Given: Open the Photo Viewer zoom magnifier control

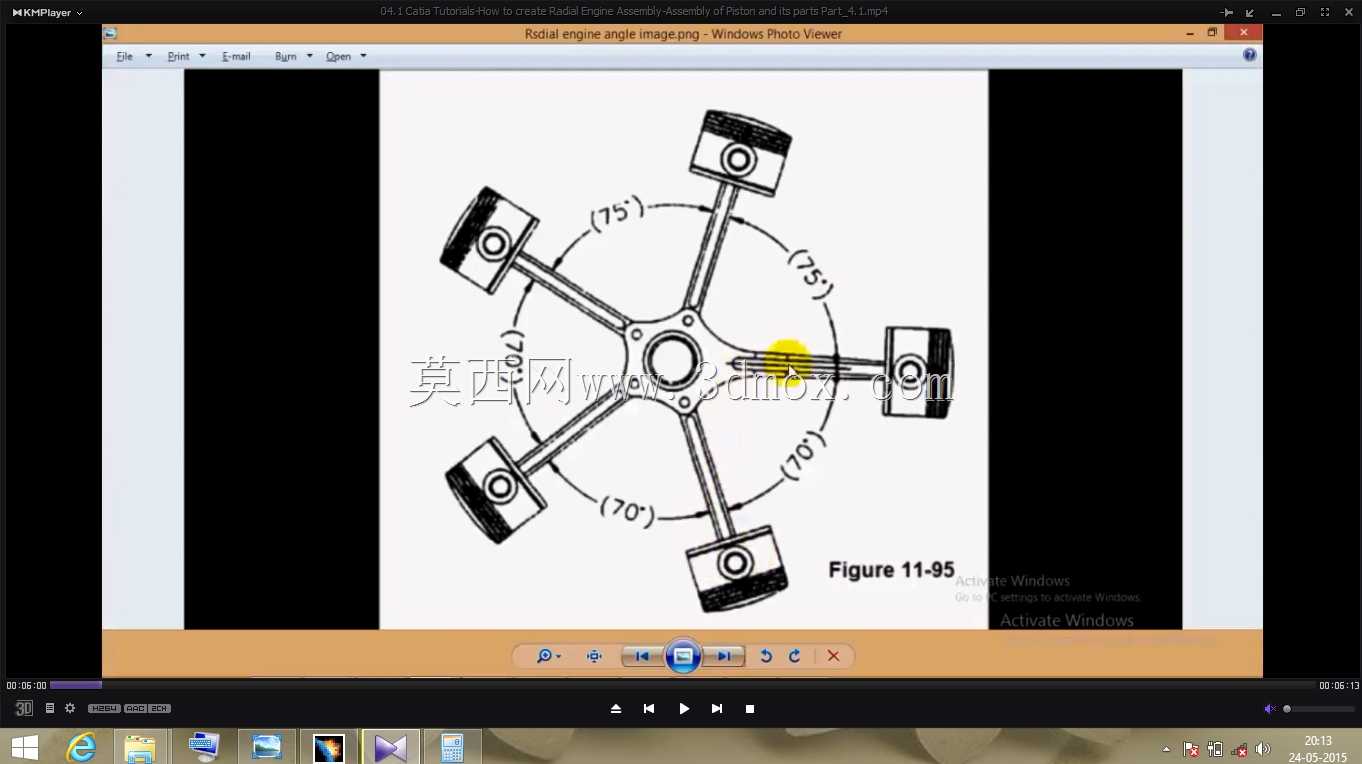Looking at the screenshot, I should point(548,656).
